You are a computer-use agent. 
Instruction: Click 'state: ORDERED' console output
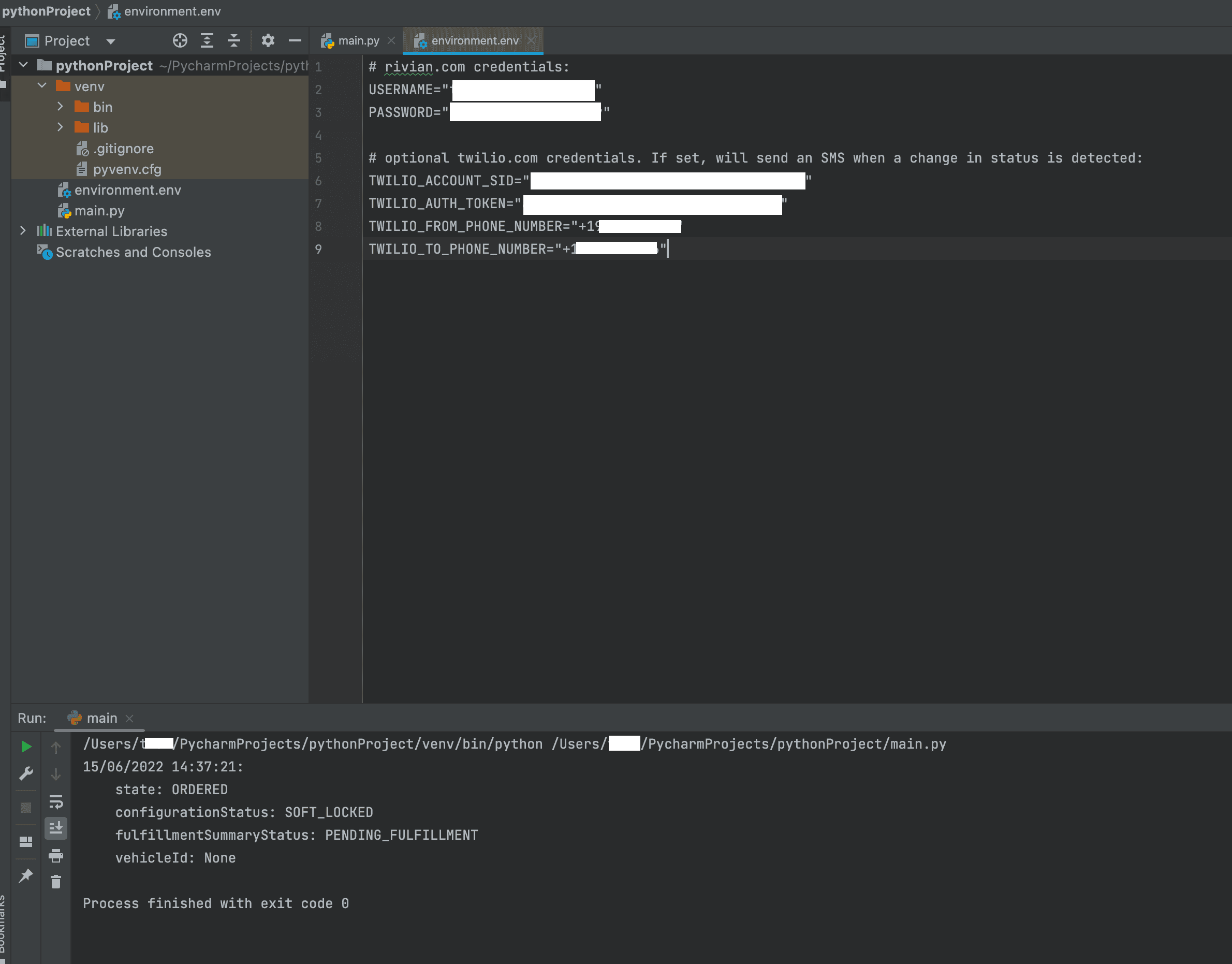171,789
